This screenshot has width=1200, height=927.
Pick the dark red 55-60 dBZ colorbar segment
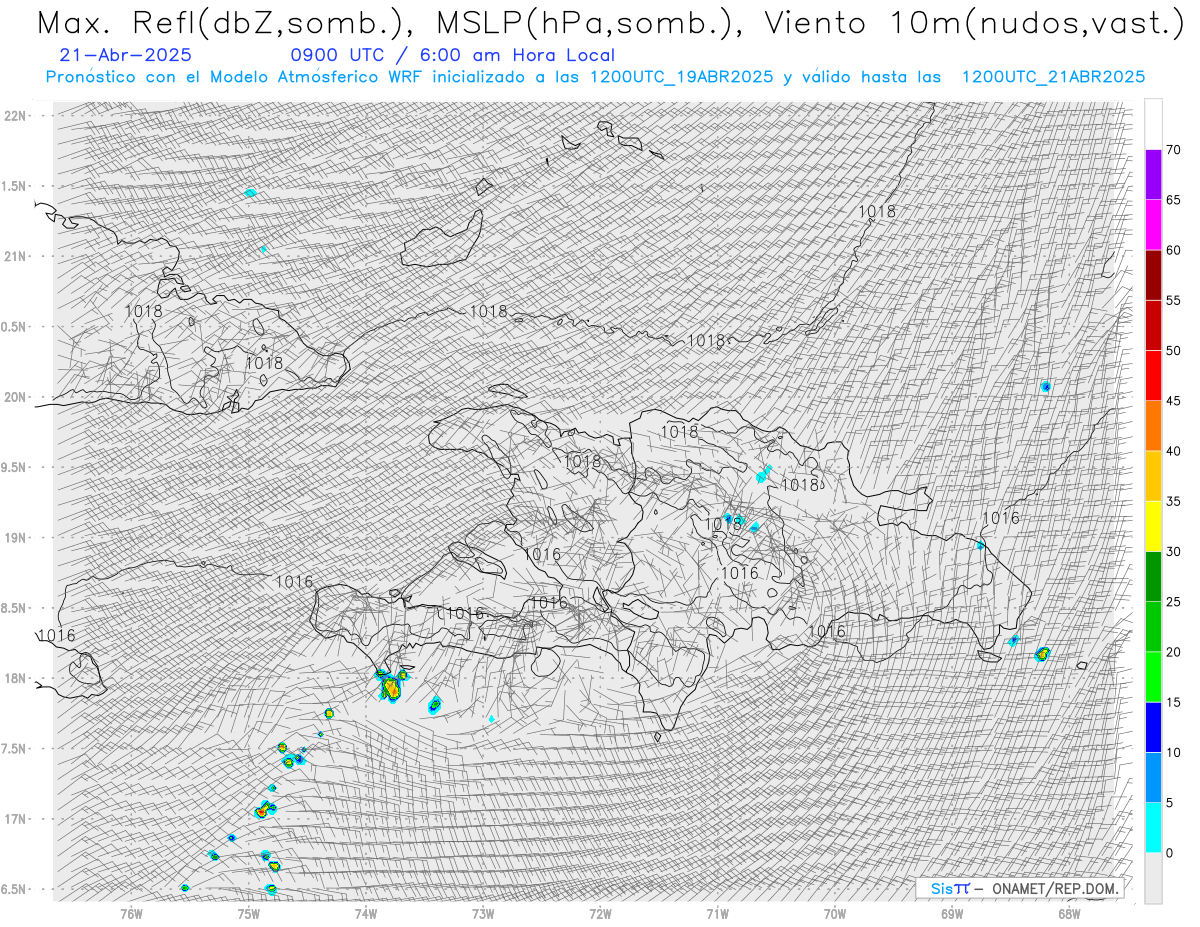(1153, 275)
